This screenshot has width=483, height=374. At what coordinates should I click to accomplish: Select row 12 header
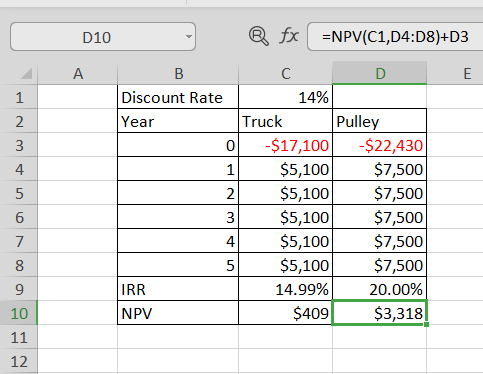pos(19,361)
